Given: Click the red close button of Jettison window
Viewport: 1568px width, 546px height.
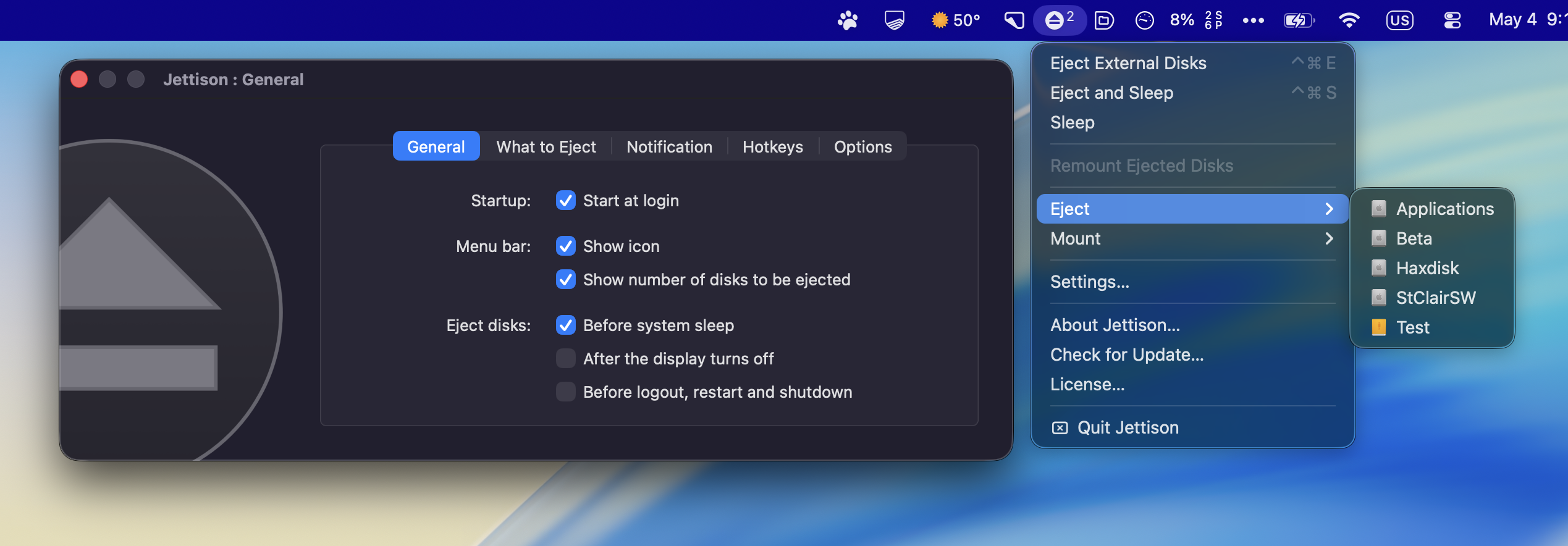Looking at the screenshot, I should [x=79, y=80].
